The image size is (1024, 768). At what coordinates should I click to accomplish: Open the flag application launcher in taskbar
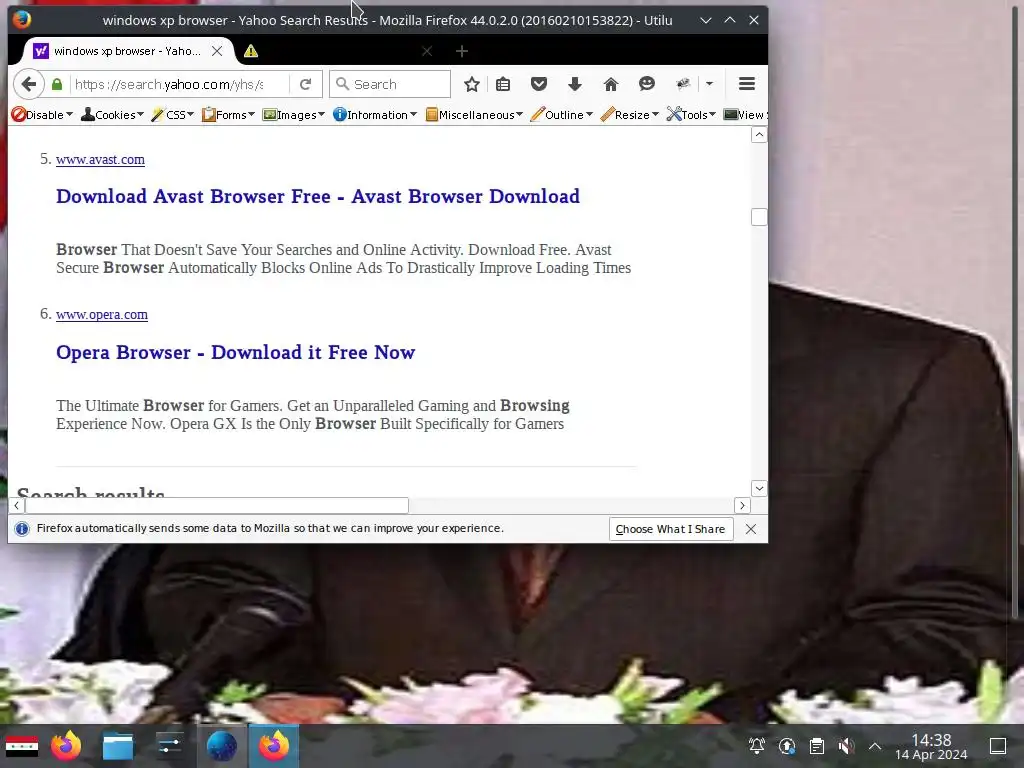pos(22,746)
